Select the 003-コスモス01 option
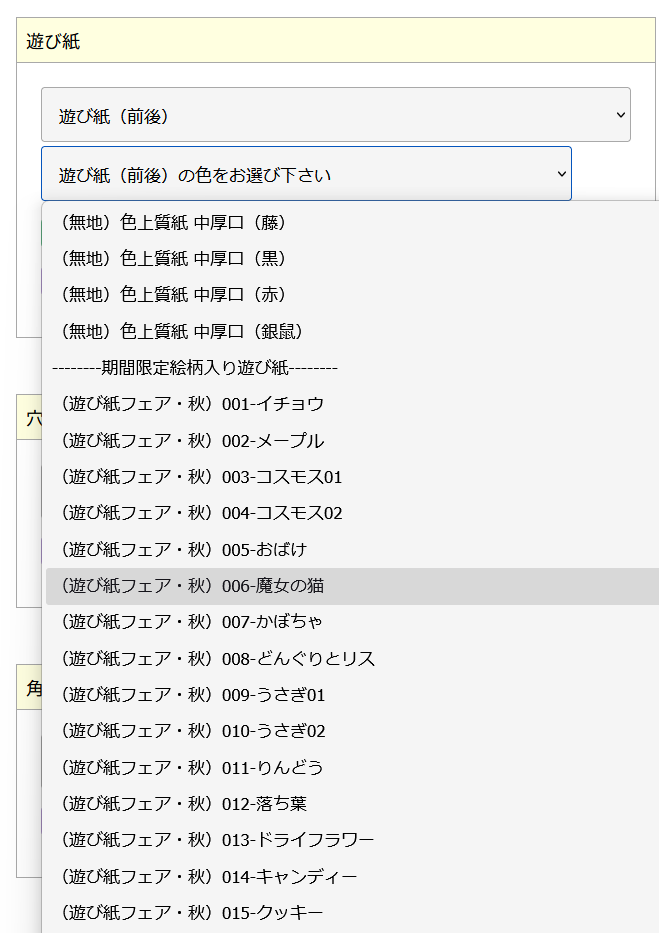Screen dimensions: 659x933 [x=201, y=477]
